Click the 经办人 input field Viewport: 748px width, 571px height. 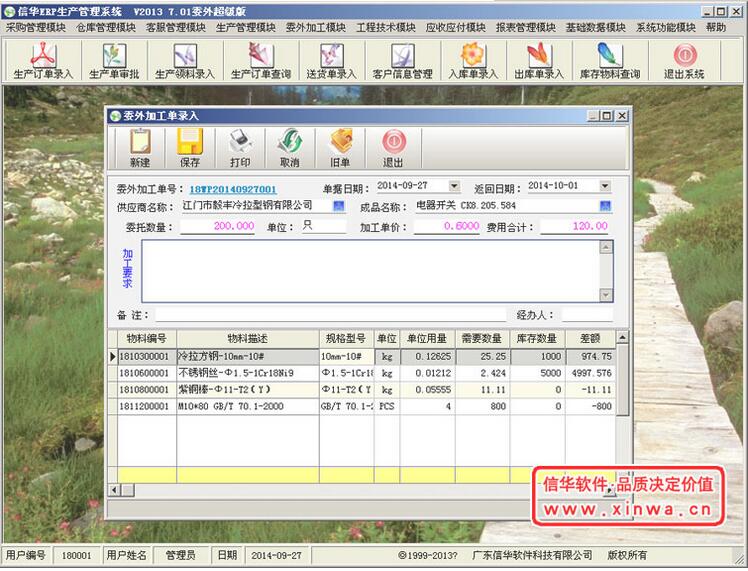pos(587,315)
